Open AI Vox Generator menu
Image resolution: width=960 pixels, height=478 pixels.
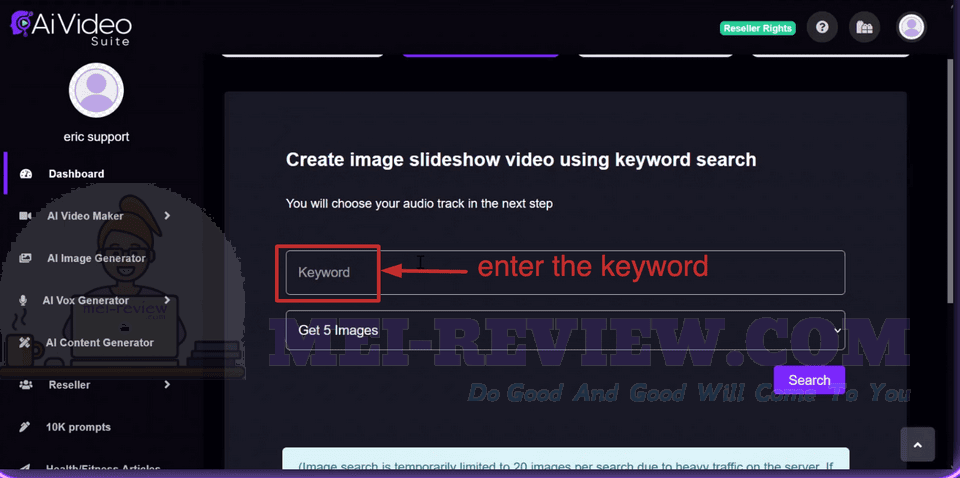(86, 301)
